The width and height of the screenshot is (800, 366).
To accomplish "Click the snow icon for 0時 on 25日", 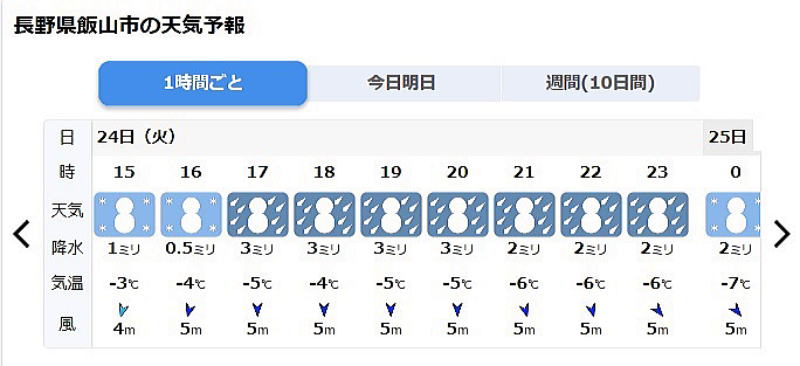I will [x=733, y=214].
